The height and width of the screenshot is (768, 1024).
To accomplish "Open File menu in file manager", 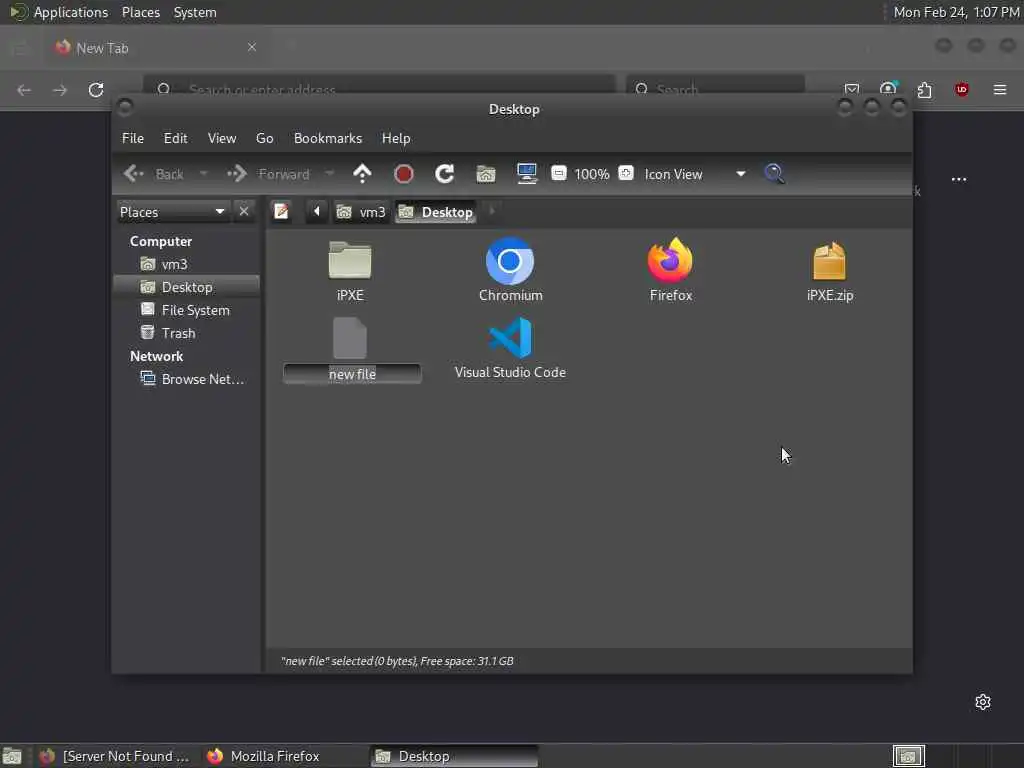I will (133, 138).
